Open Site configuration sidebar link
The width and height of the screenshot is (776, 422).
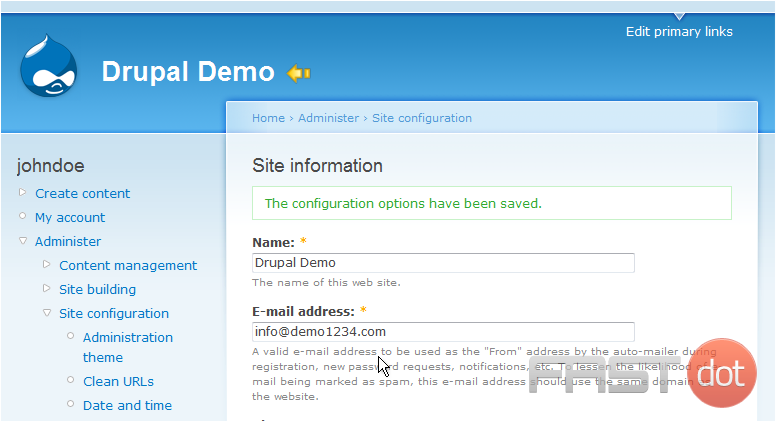click(x=114, y=314)
